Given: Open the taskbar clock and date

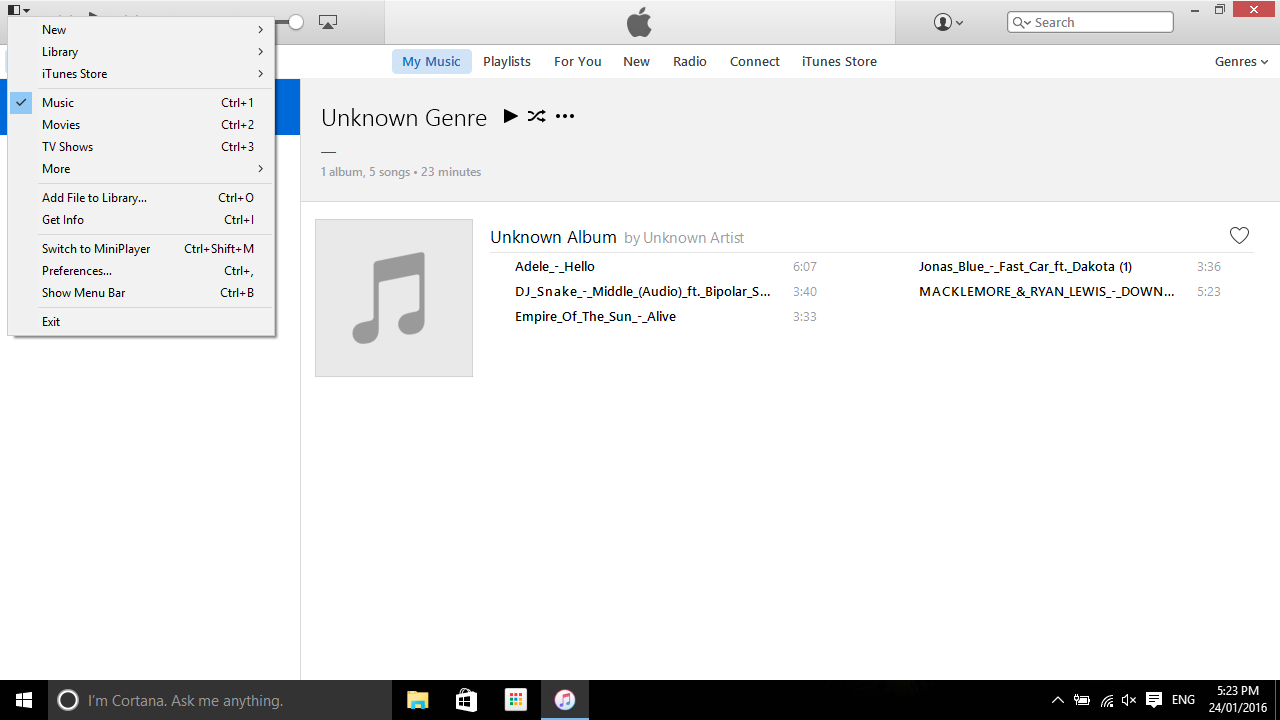Looking at the screenshot, I should [1238, 700].
